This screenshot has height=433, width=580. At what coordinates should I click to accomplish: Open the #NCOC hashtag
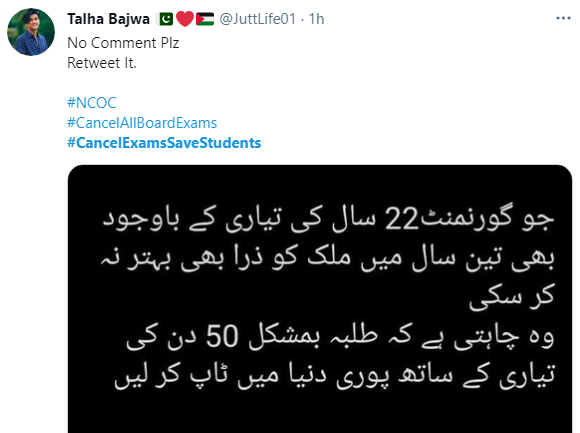pyautogui.click(x=92, y=102)
